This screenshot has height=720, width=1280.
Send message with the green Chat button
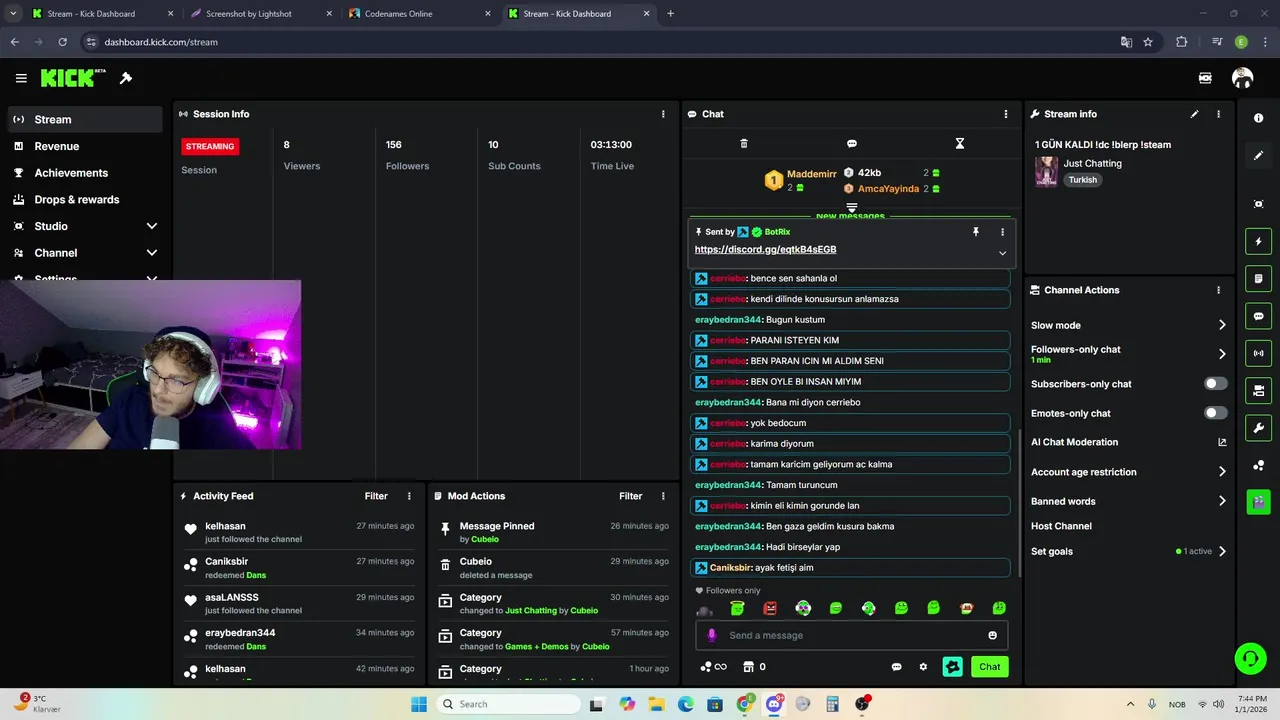[x=989, y=667]
